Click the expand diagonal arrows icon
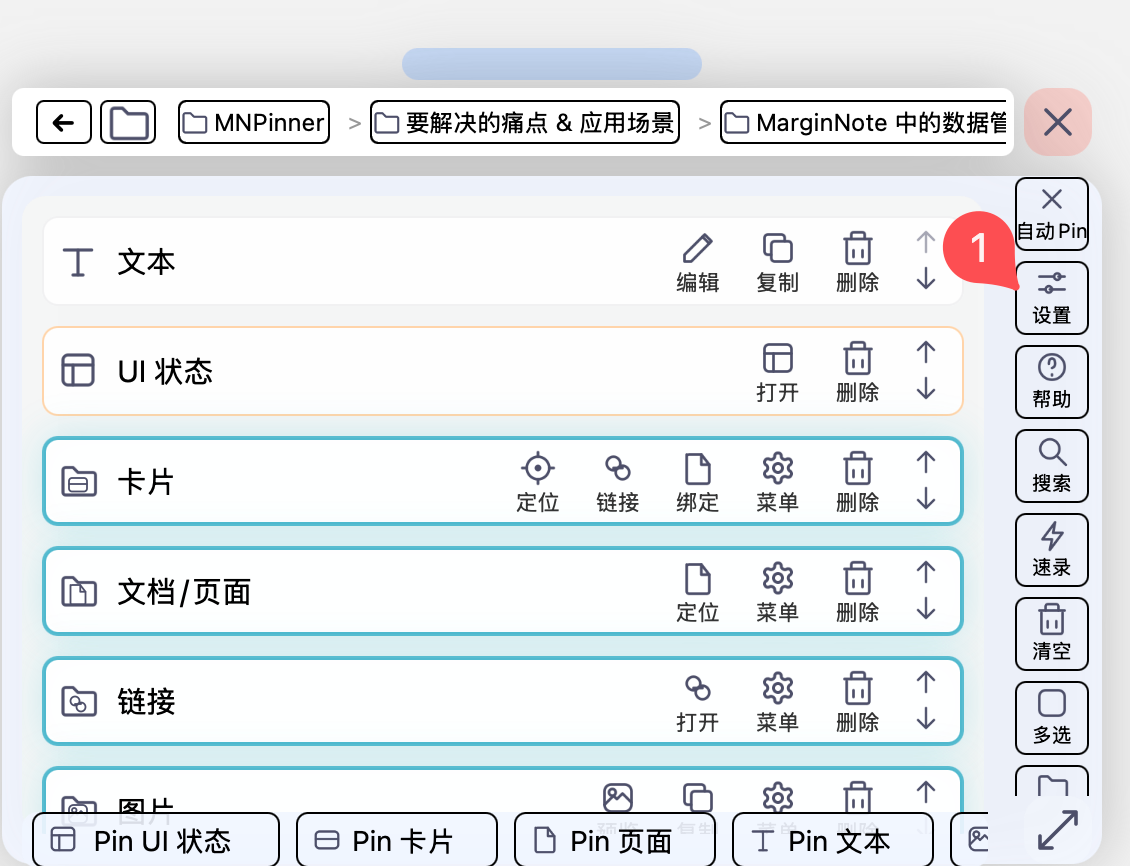This screenshot has height=866, width=1130. pyautogui.click(x=1058, y=831)
